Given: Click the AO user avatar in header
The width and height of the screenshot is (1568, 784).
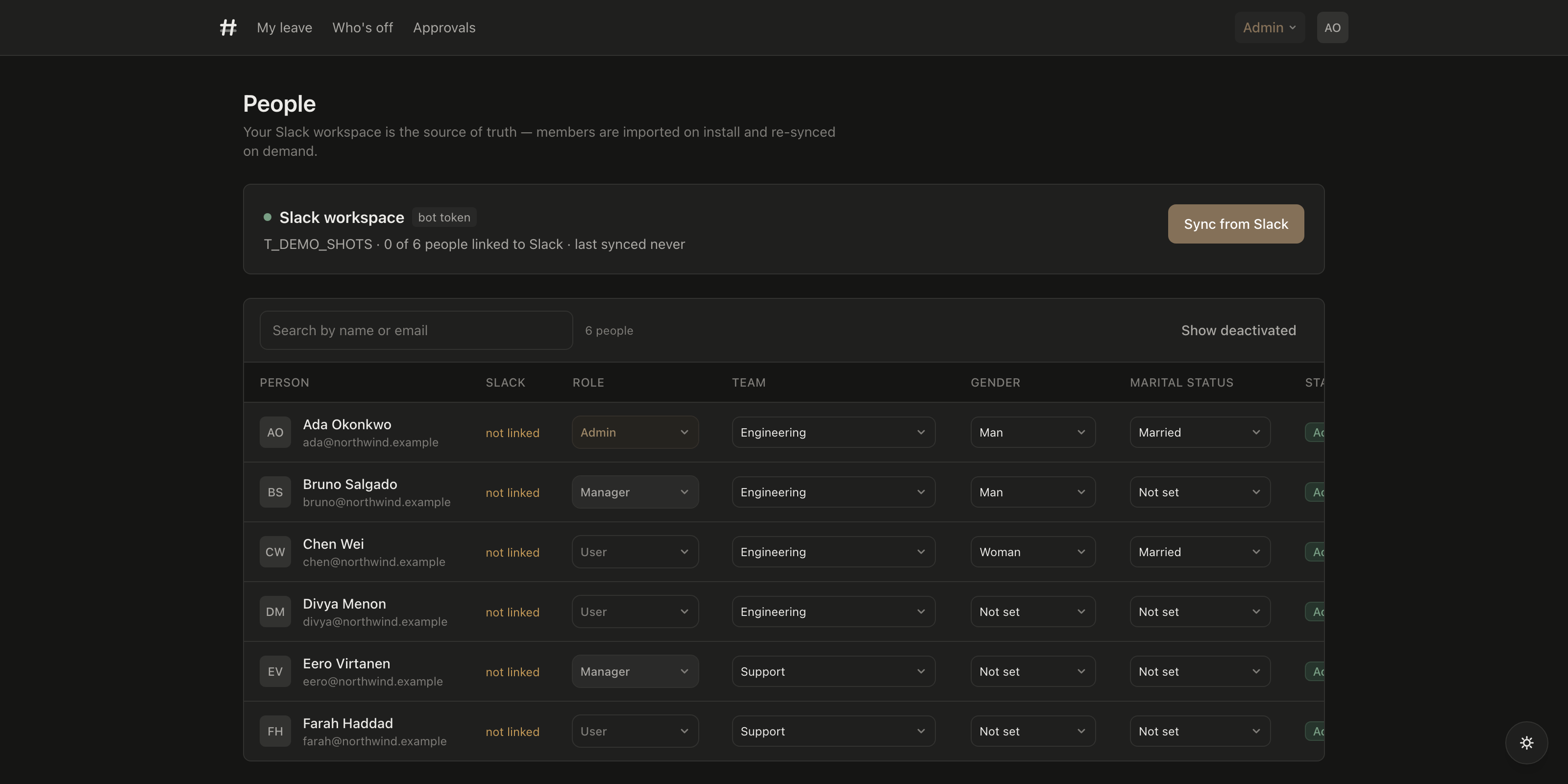Looking at the screenshot, I should tap(1332, 27).
